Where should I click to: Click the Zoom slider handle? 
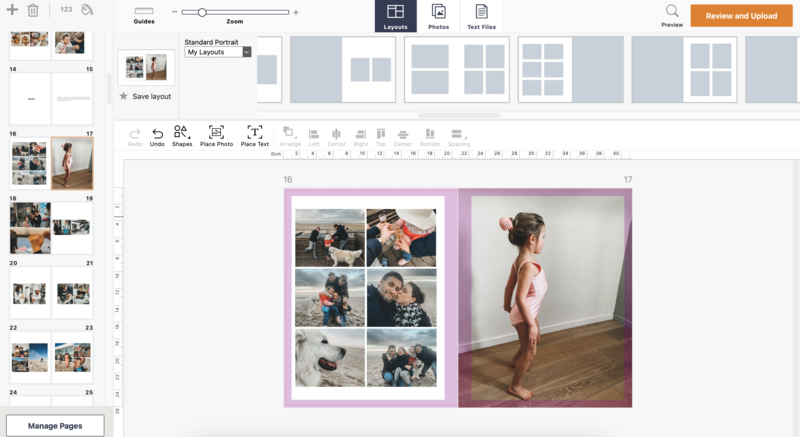(202, 13)
